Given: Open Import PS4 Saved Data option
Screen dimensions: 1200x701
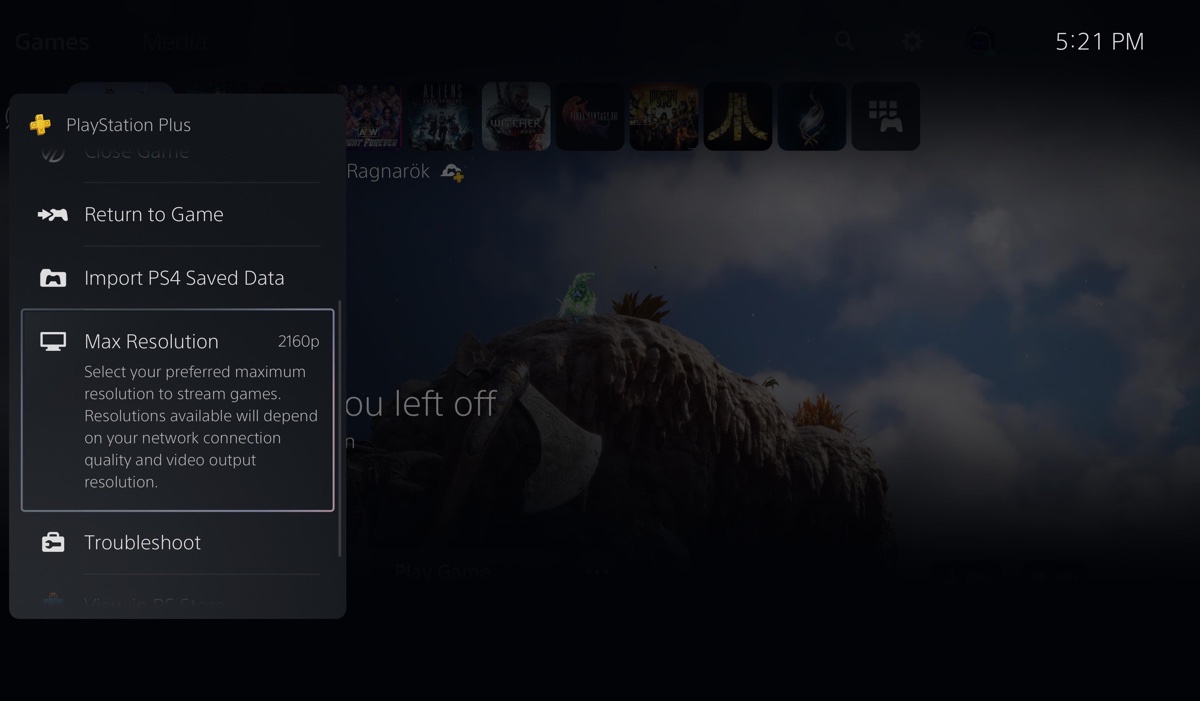Looking at the screenshot, I should click(178, 278).
